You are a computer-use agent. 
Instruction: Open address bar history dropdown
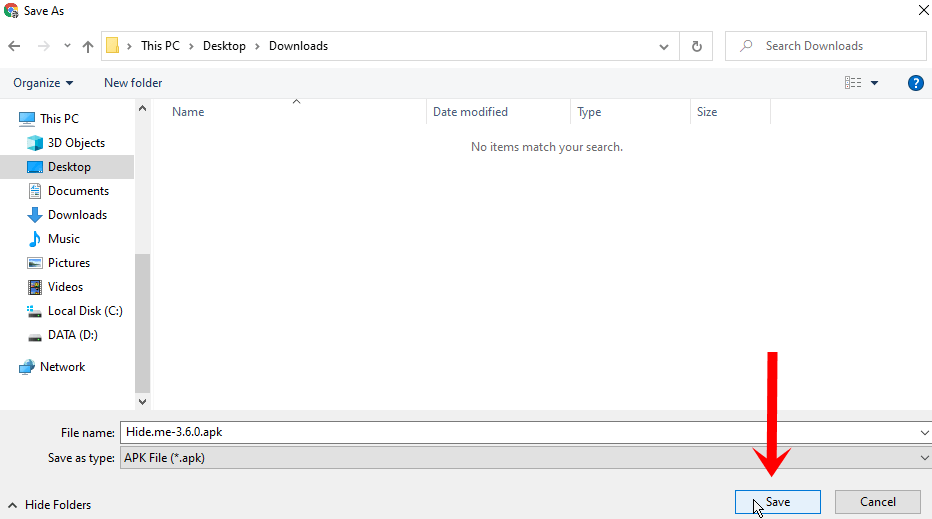point(664,46)
